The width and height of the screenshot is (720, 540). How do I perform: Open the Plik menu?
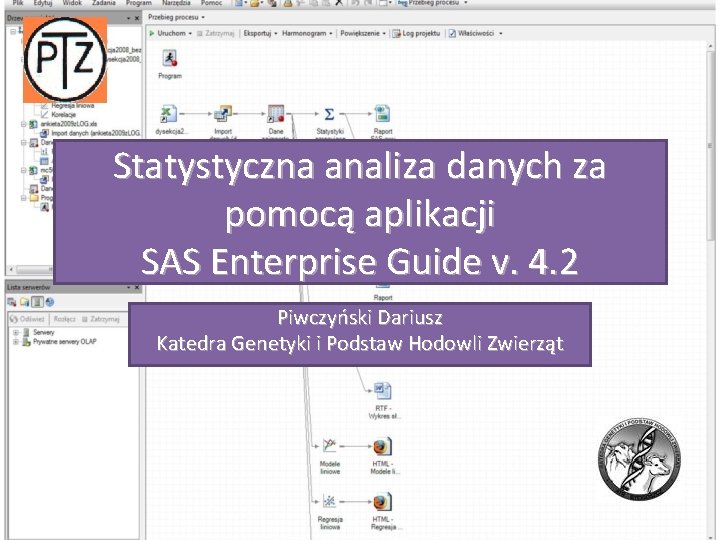pyautogui.click(x=18, y=3)
